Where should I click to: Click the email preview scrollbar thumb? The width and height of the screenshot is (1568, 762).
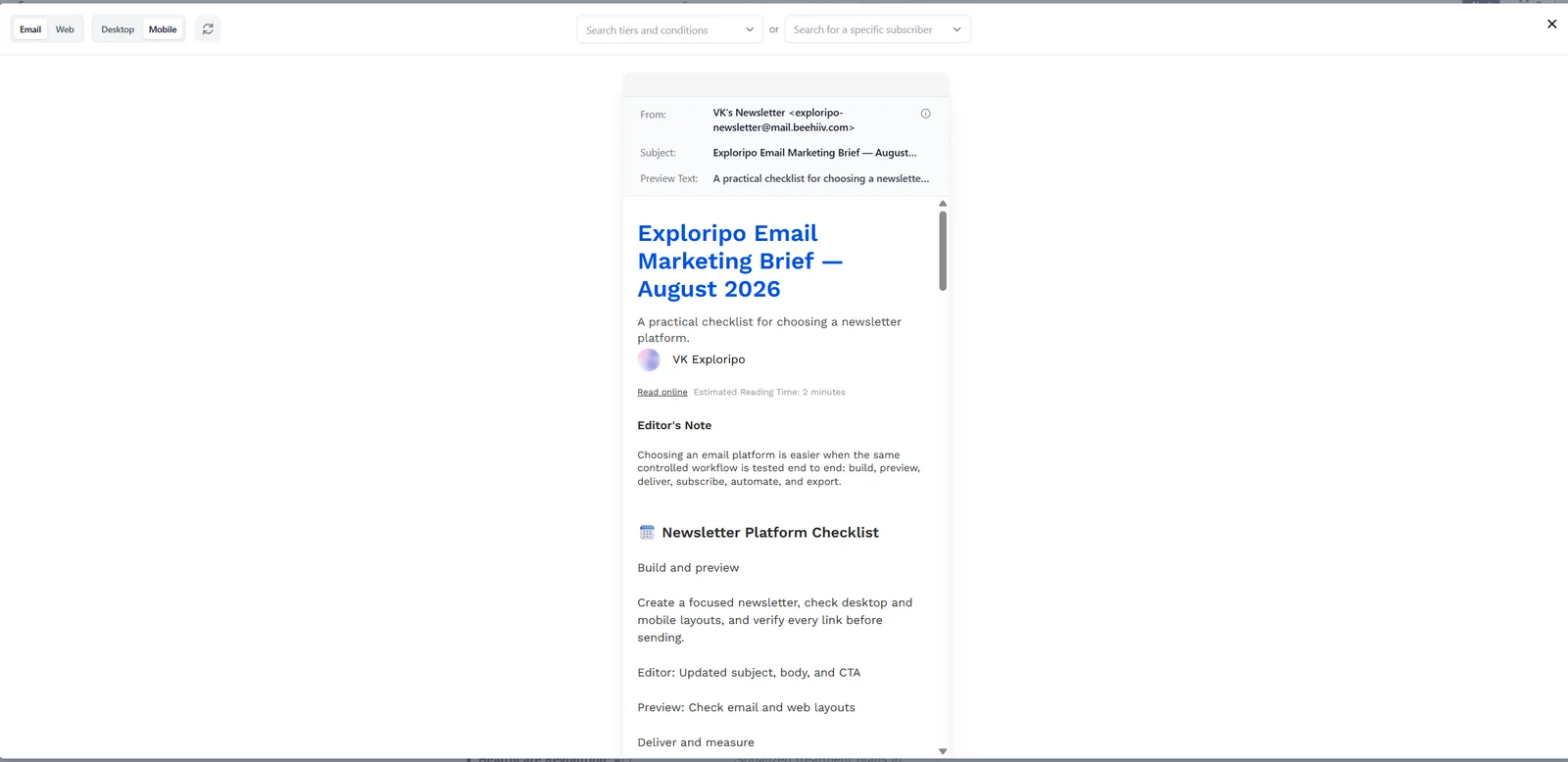coord(943,251)
